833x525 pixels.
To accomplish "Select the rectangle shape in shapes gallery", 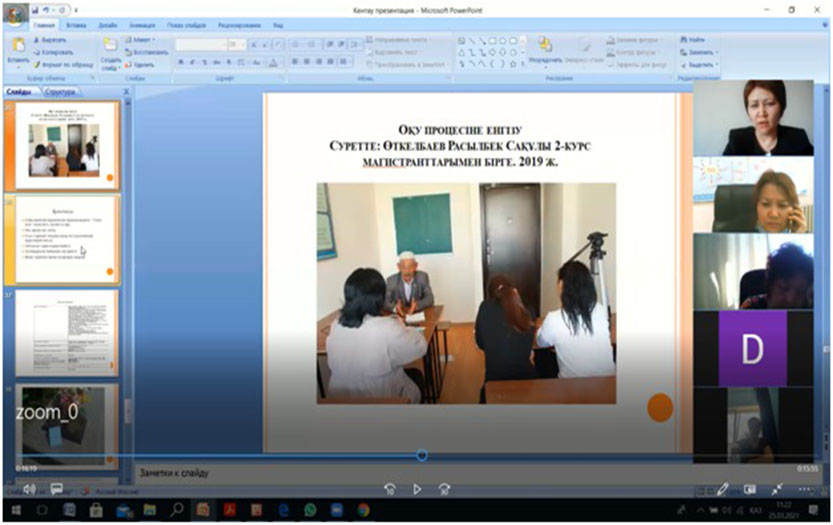I will click(x=492, y=41).
